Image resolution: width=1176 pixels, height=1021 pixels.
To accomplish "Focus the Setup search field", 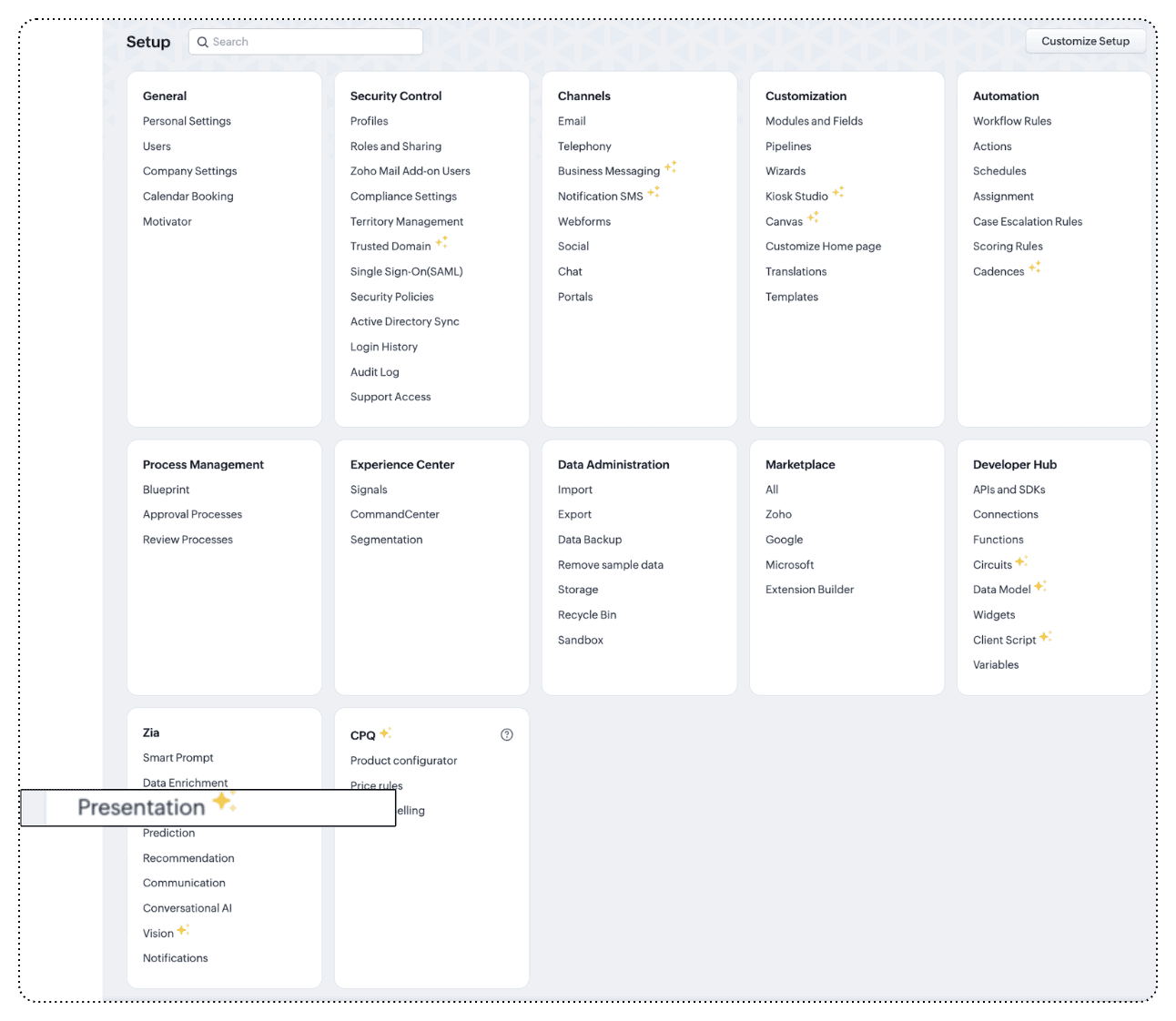I will [314, 42].
